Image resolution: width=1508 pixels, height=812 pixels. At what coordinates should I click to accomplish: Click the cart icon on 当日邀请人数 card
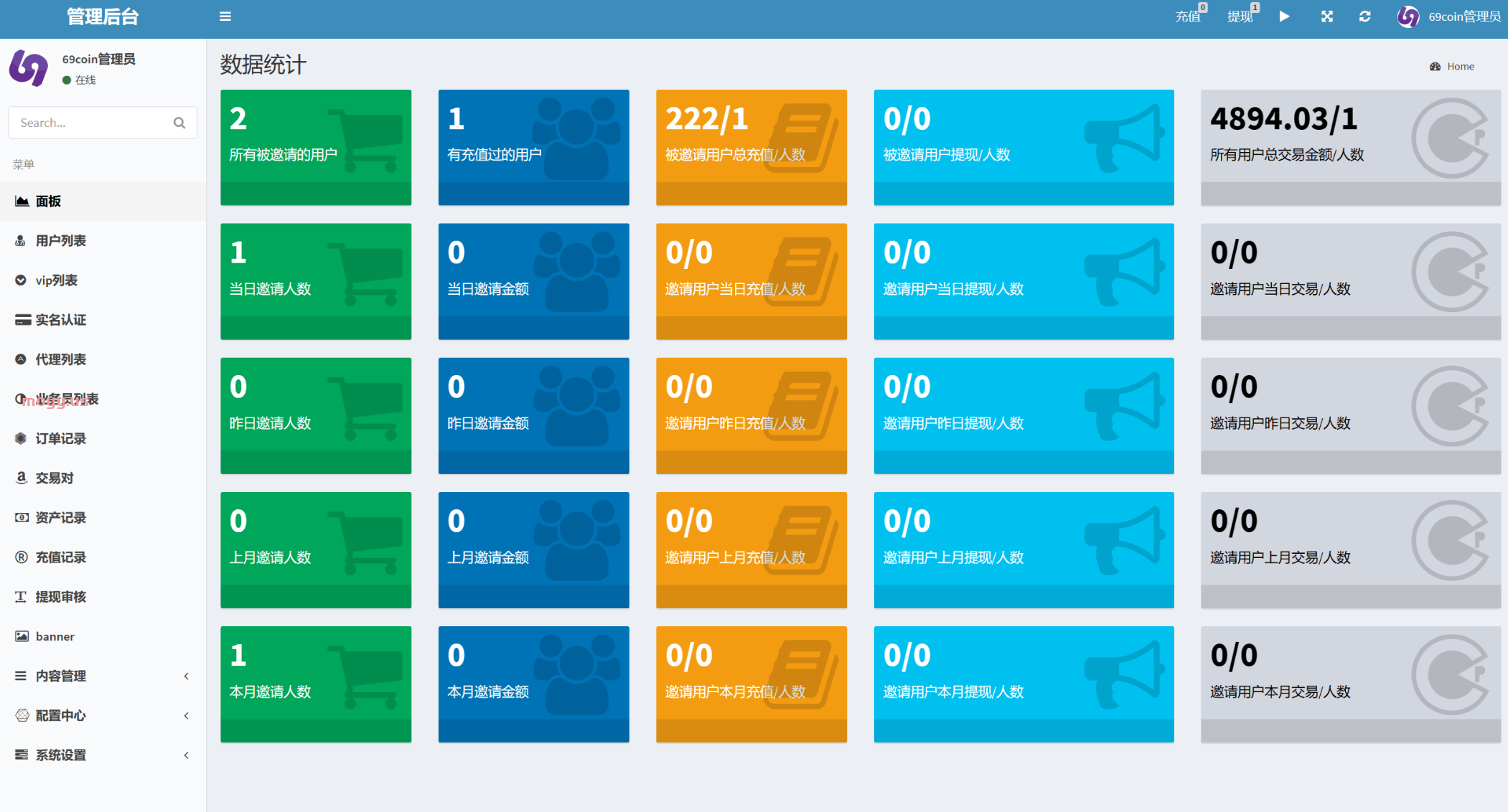point(365,275)
